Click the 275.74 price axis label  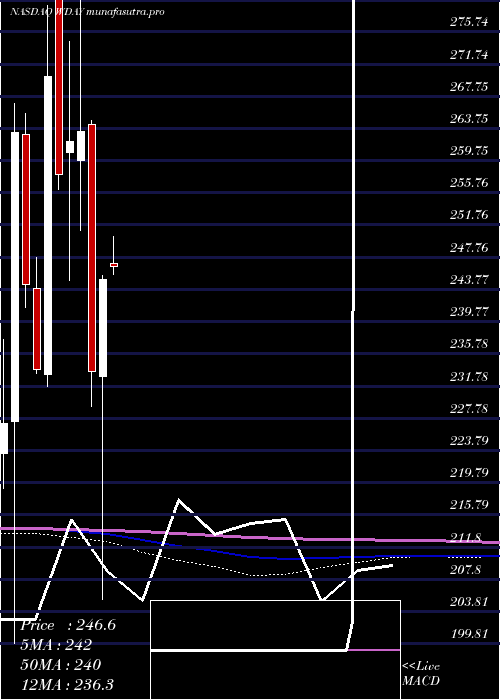point(469,22)
